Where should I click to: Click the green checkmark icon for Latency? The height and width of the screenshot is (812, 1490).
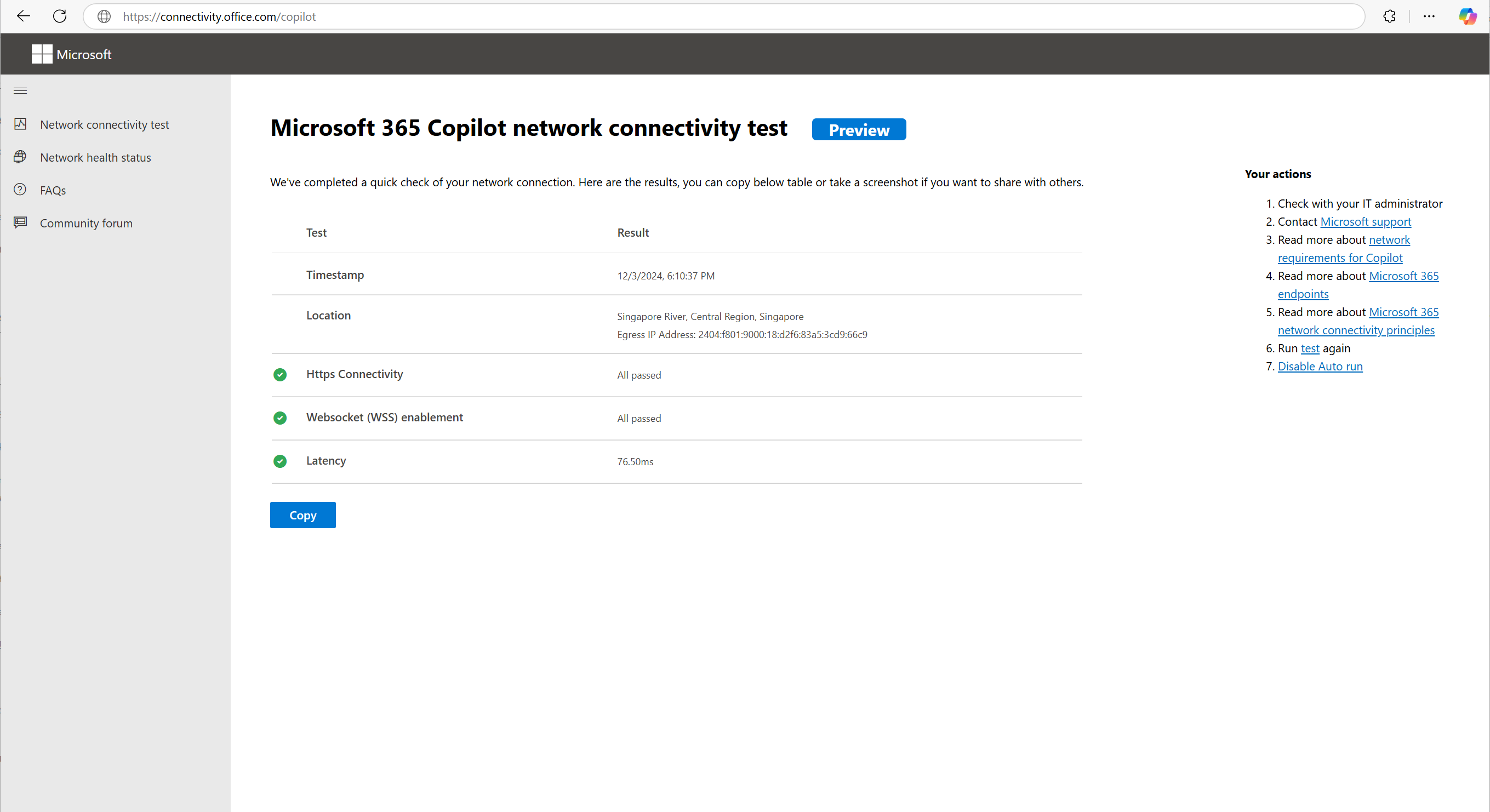280,461
